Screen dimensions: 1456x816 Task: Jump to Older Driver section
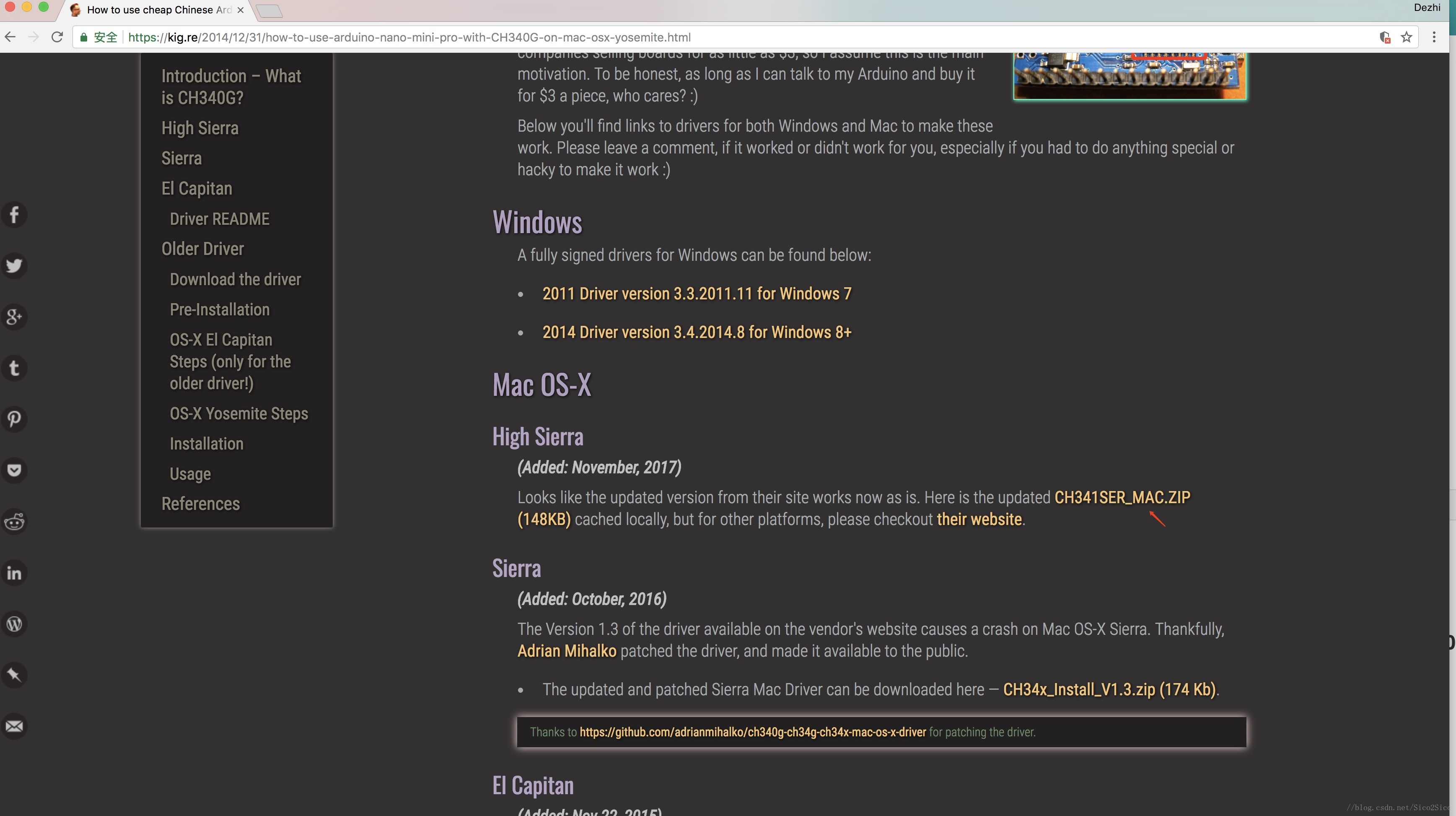point(202,249)
